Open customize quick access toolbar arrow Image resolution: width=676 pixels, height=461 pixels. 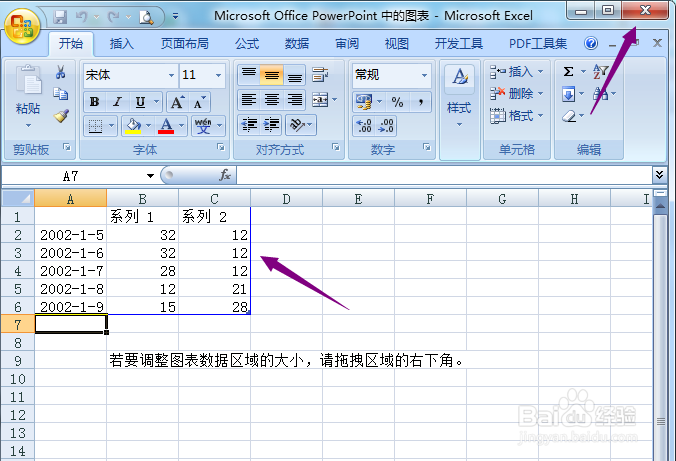[x=175, y=16]
